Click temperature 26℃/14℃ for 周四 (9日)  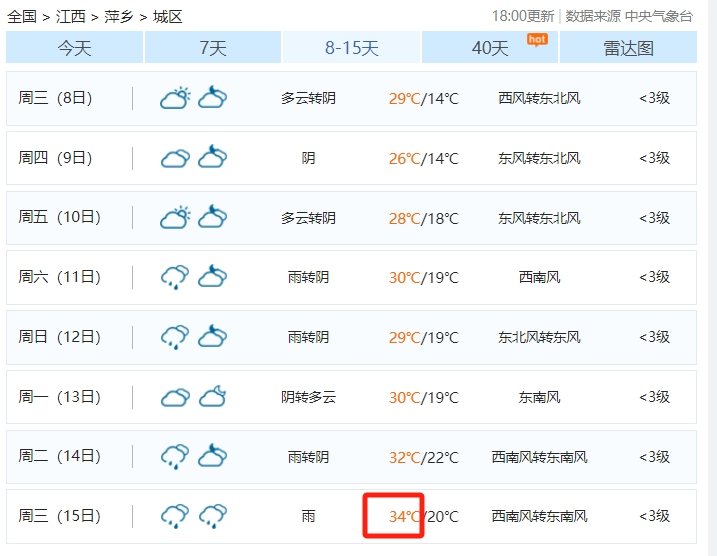[423, 159]
